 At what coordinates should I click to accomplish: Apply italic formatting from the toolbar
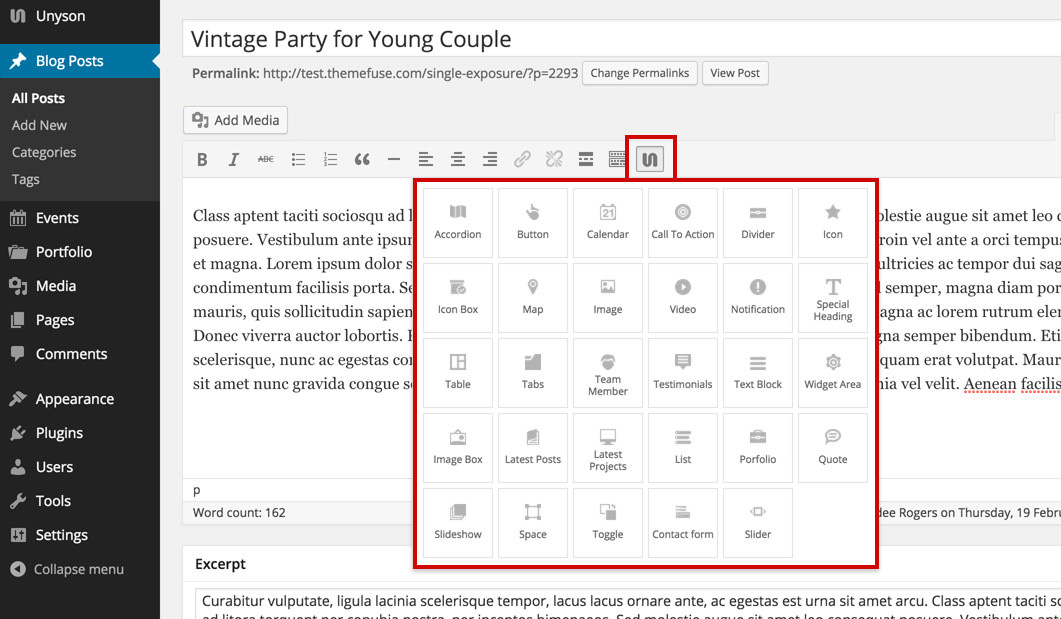[233, 160]
